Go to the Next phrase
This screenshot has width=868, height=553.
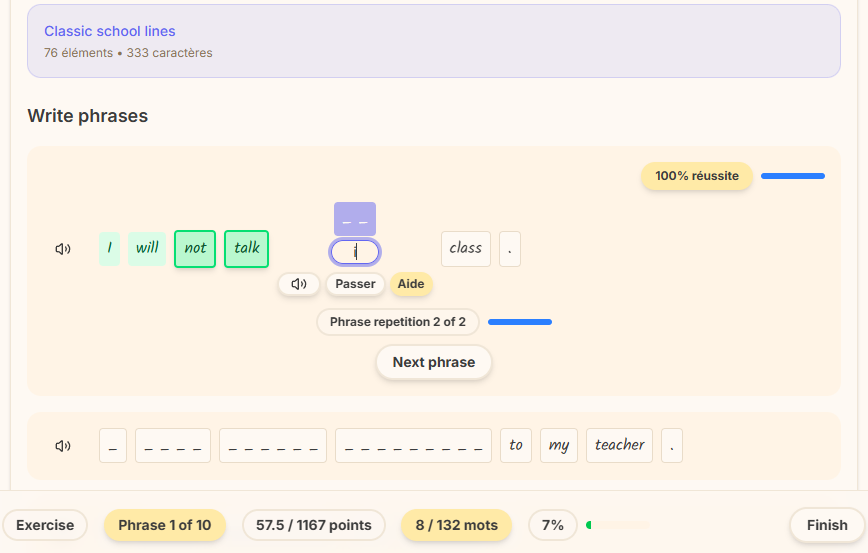(434, 362)
